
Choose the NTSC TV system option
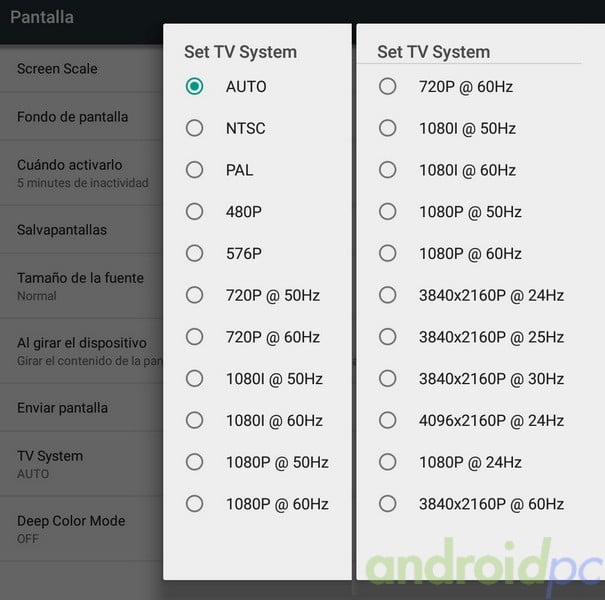[x=195, y=128]
